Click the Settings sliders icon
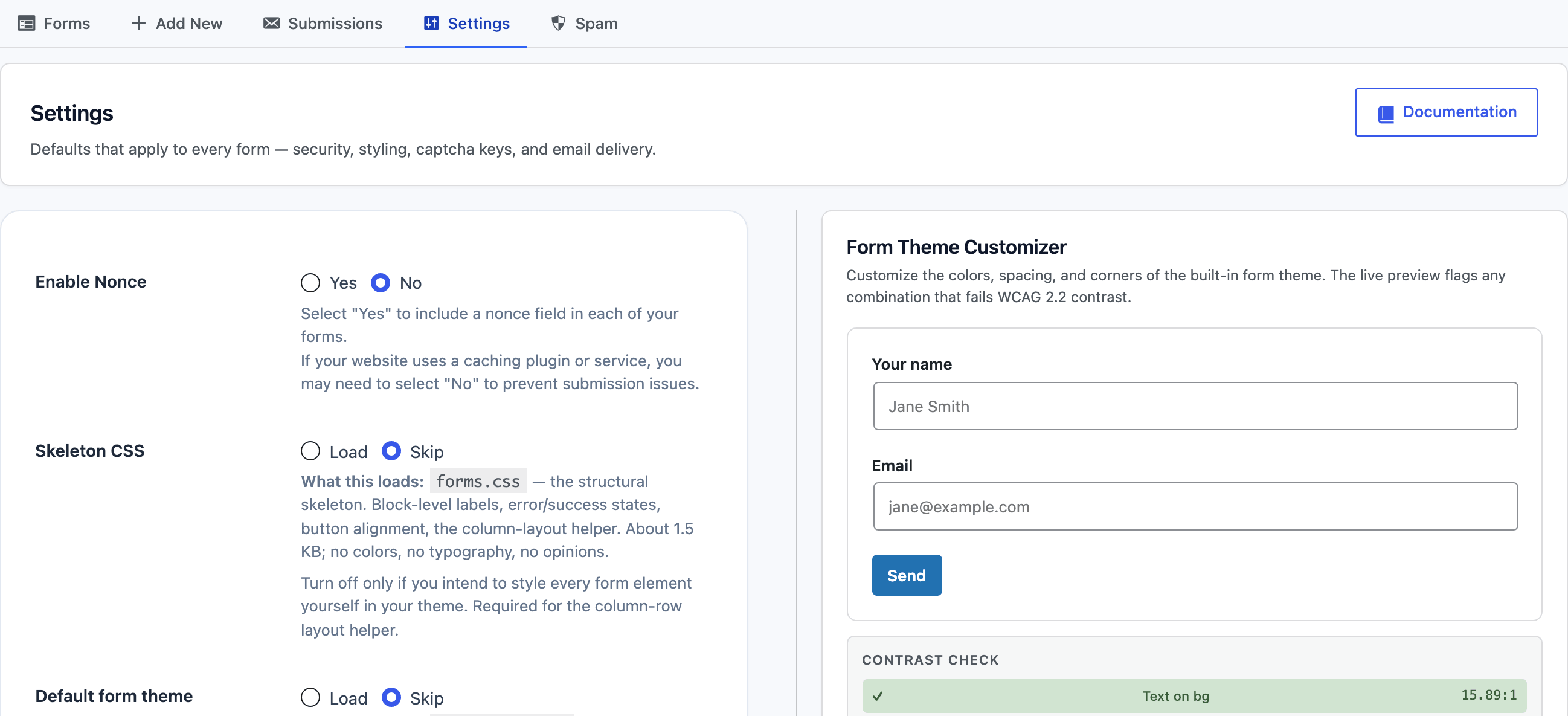The width and height of the screenshot is (1568, 716). coord(432,23)
